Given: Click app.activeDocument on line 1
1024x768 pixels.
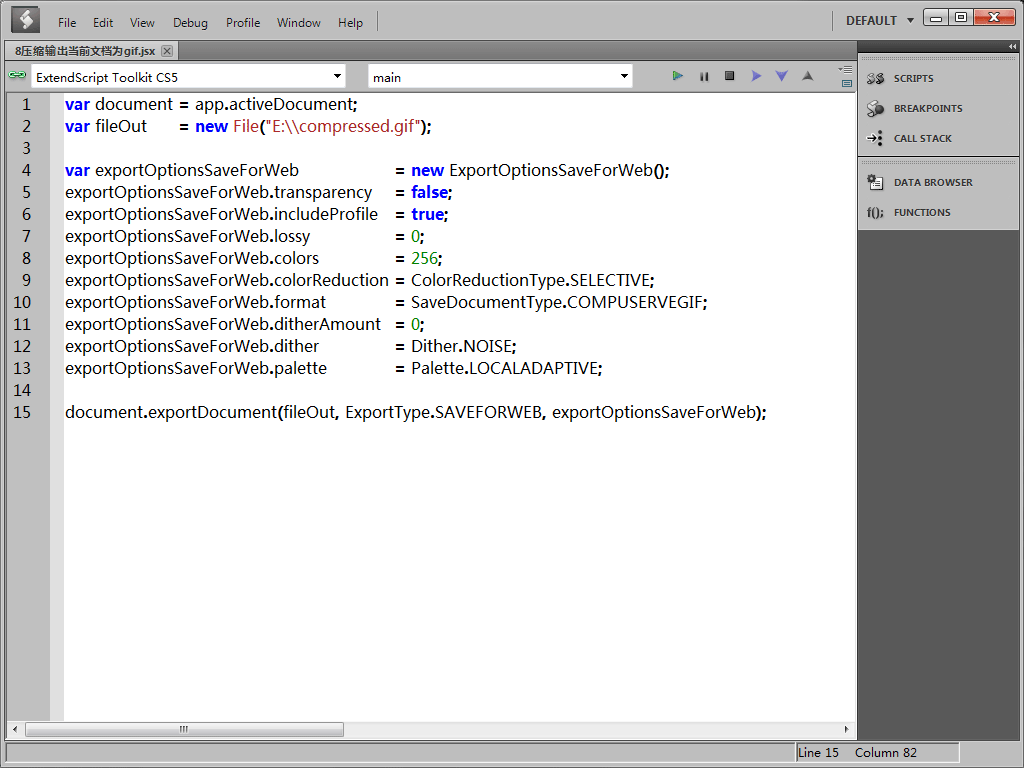Looking at the screenshot, I should pos(274,104).
